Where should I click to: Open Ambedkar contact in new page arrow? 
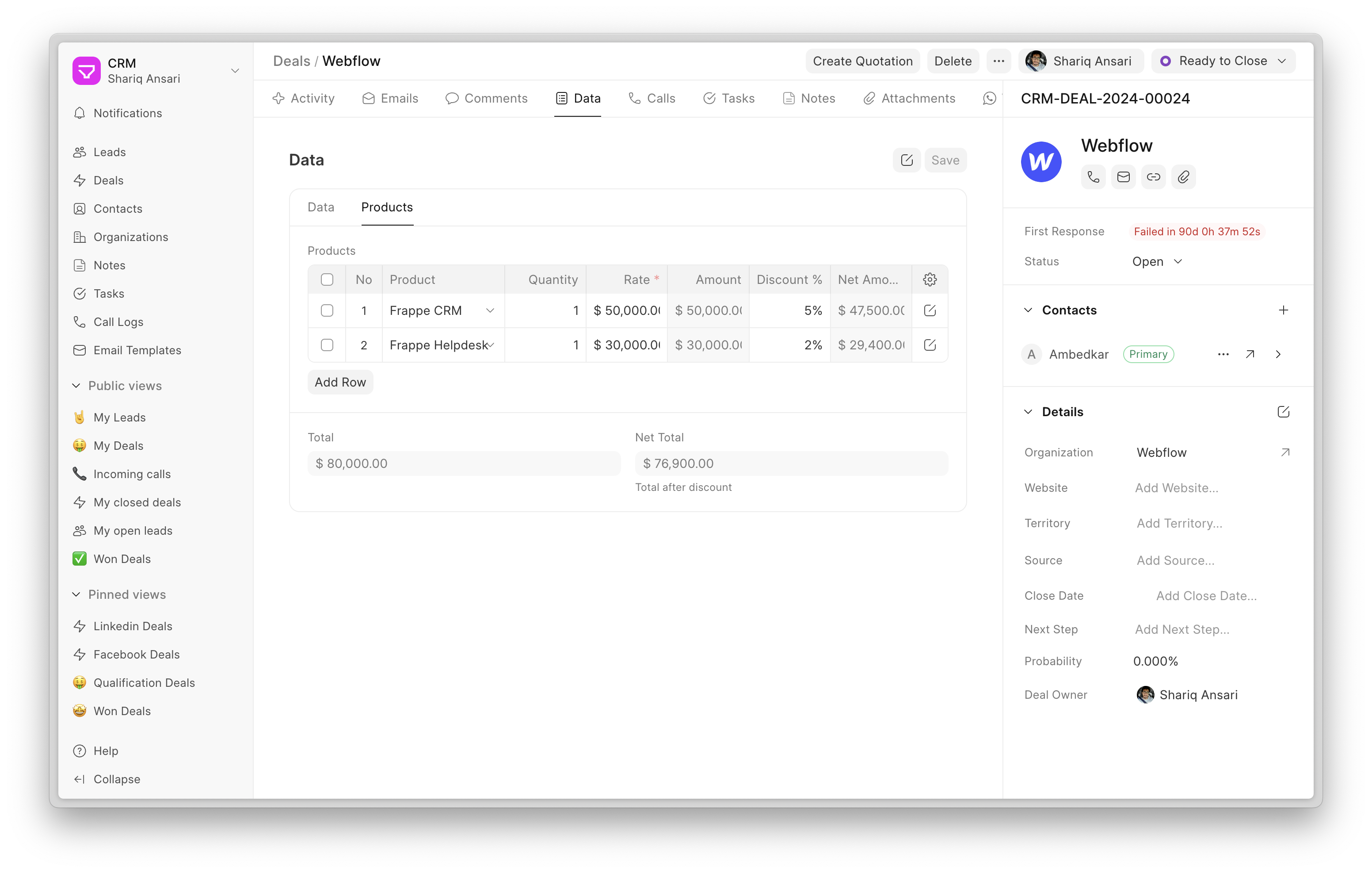[1250, 354]
